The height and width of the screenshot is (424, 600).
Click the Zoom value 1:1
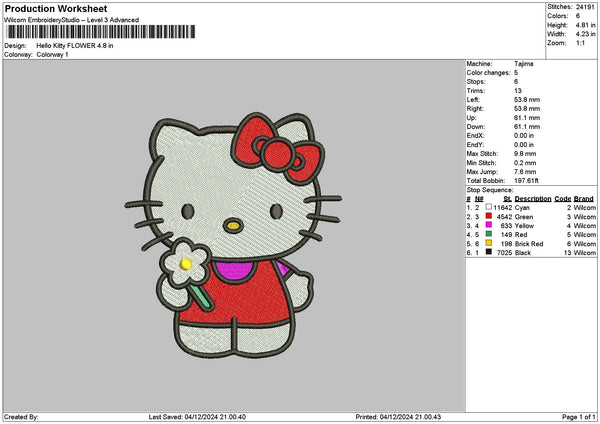click(x=580, y=43)
